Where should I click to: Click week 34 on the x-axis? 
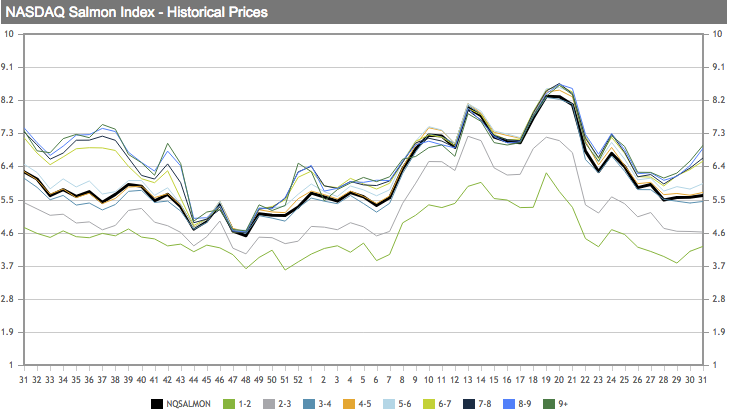point(63,380)
